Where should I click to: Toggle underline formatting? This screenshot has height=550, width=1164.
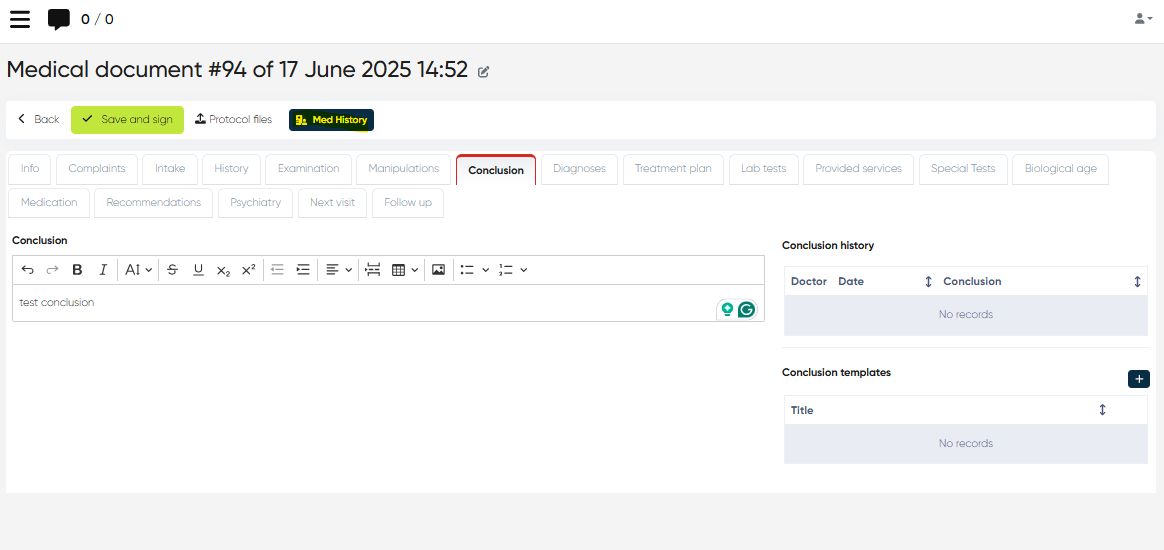198,270
